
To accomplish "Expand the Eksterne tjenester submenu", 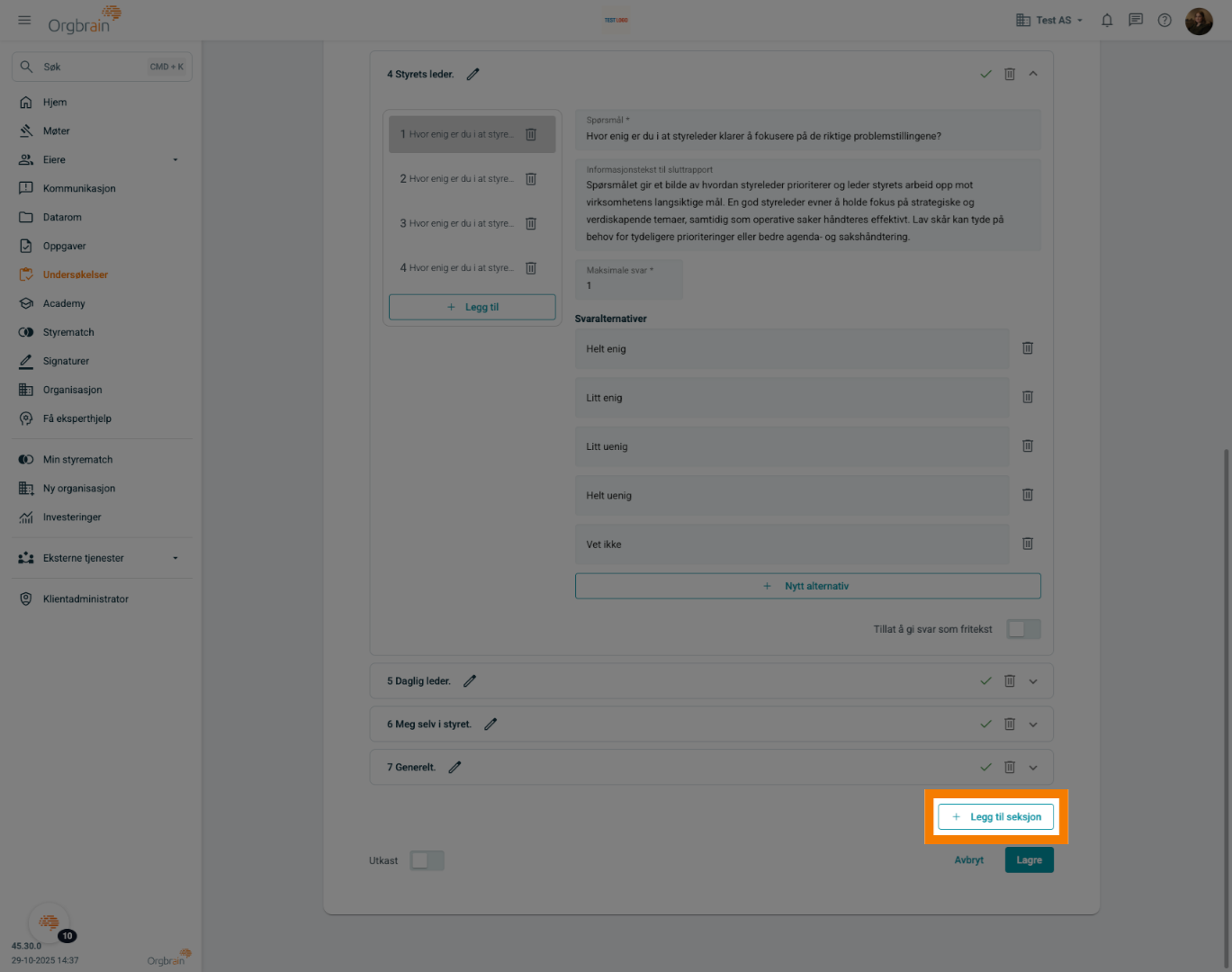I will (x=175, y=558).
